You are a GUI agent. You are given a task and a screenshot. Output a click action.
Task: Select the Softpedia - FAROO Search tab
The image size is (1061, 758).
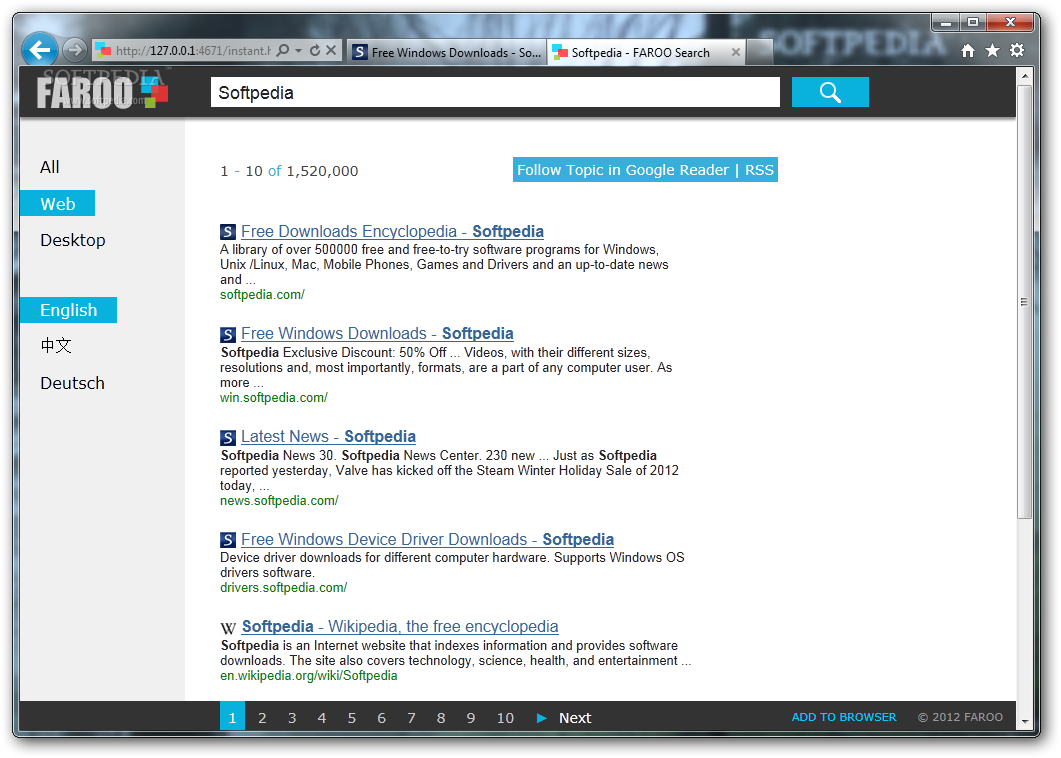point(640,52)
